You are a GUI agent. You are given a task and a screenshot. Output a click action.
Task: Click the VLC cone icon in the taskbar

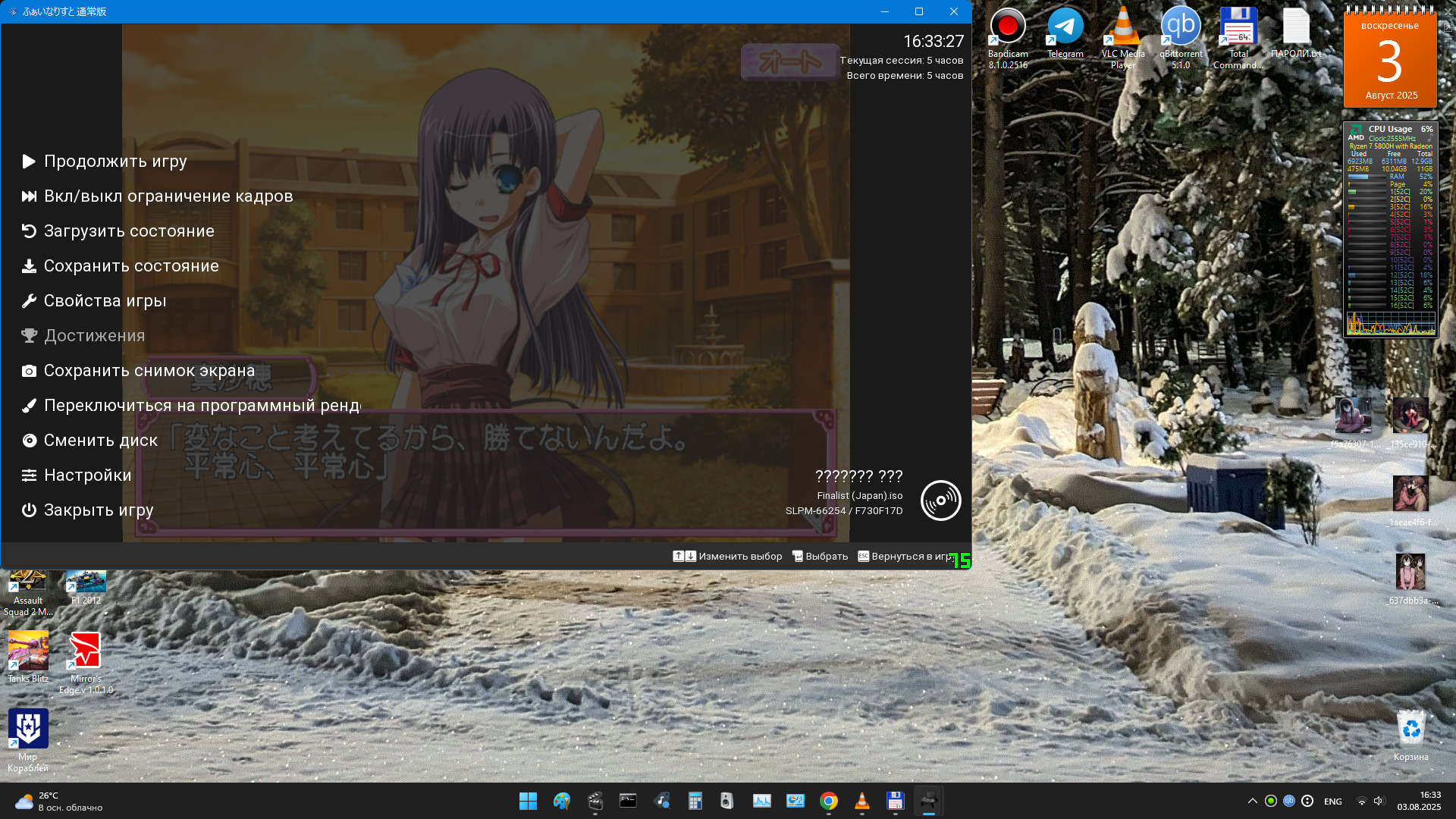(861, 801)
